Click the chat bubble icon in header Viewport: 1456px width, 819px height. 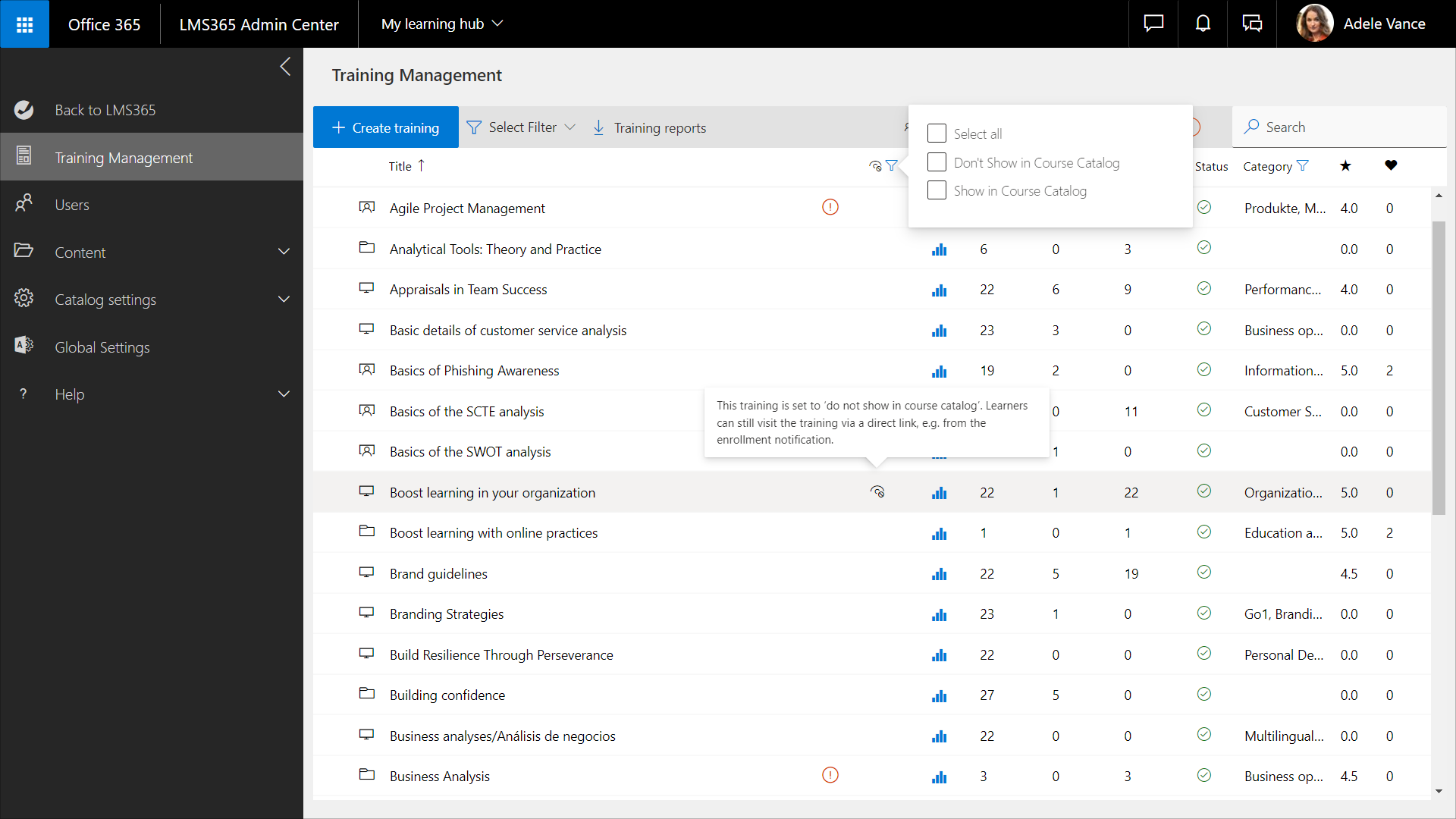tap(1153, 24)
